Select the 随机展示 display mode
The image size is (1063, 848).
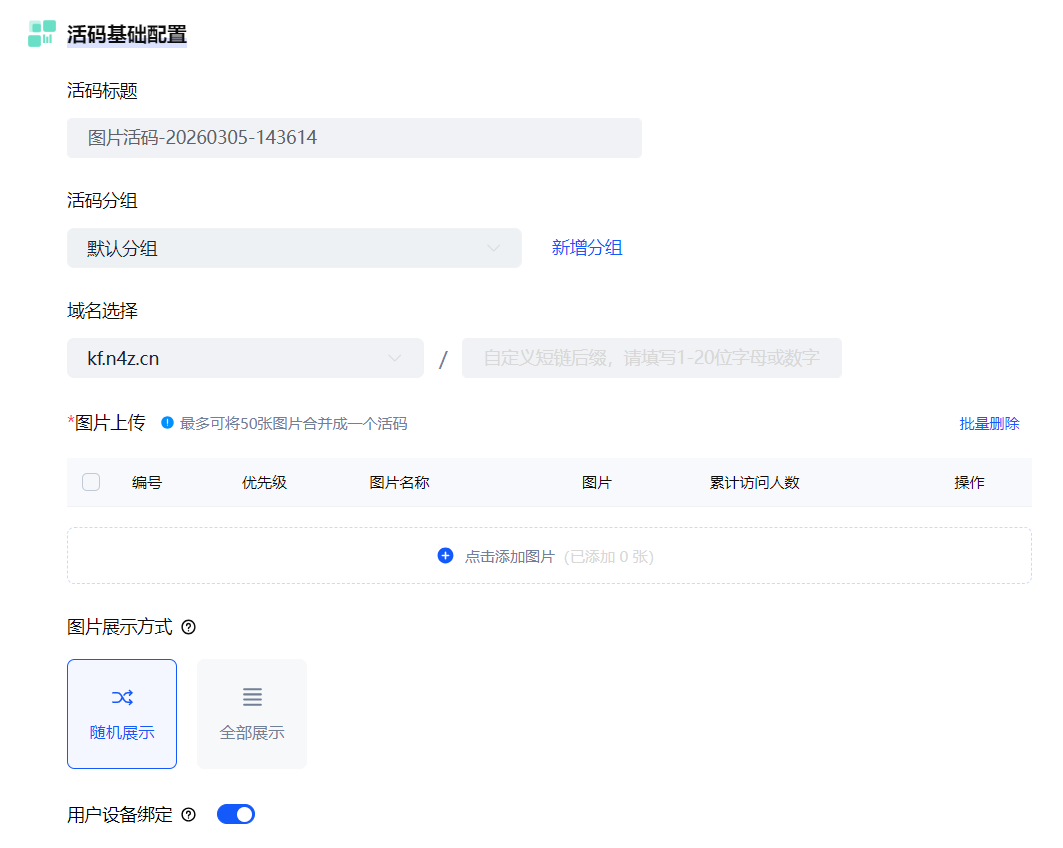tap(122, 714)
